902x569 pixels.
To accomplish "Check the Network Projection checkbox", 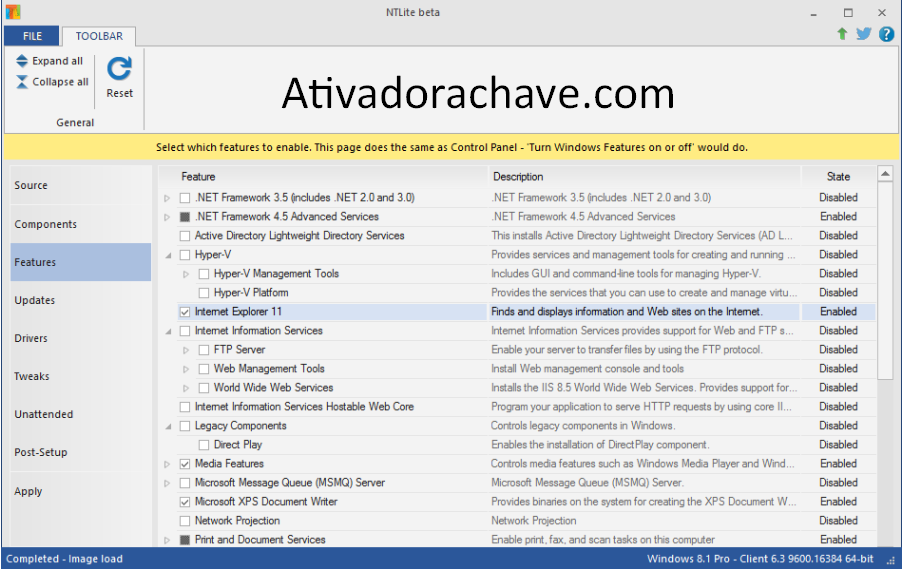I will click(184, 521).
